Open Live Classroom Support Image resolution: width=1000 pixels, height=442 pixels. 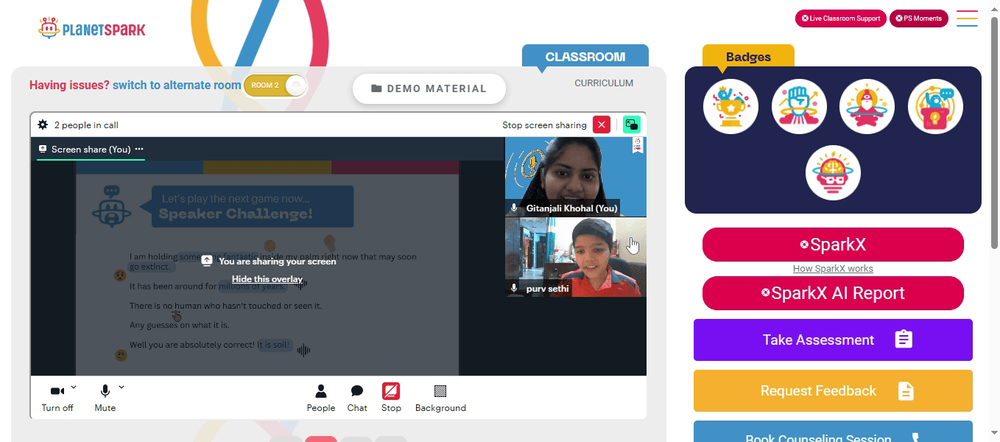point(841,18)
